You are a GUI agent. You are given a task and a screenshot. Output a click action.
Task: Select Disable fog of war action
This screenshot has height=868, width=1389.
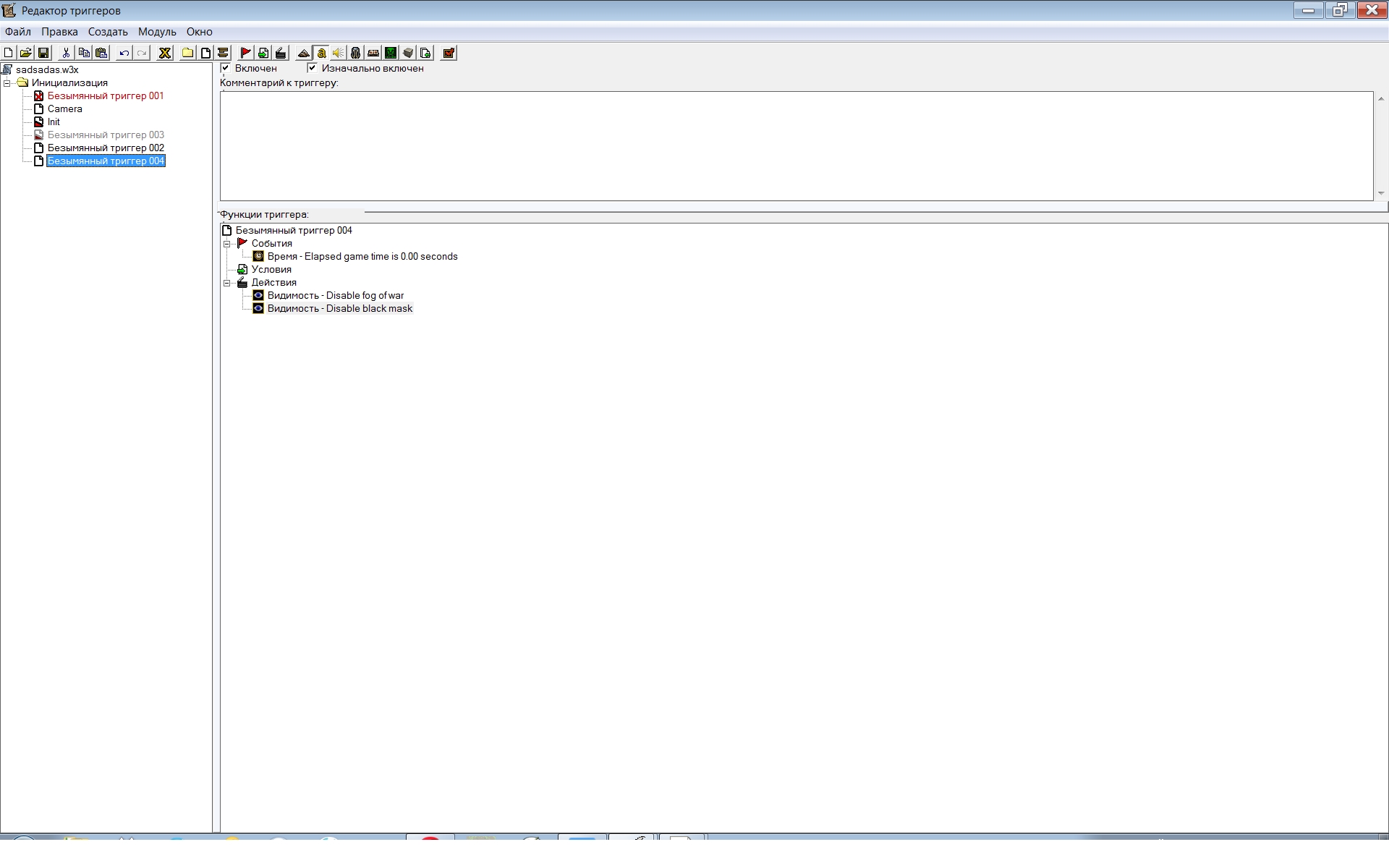click(x=335, y=296)
